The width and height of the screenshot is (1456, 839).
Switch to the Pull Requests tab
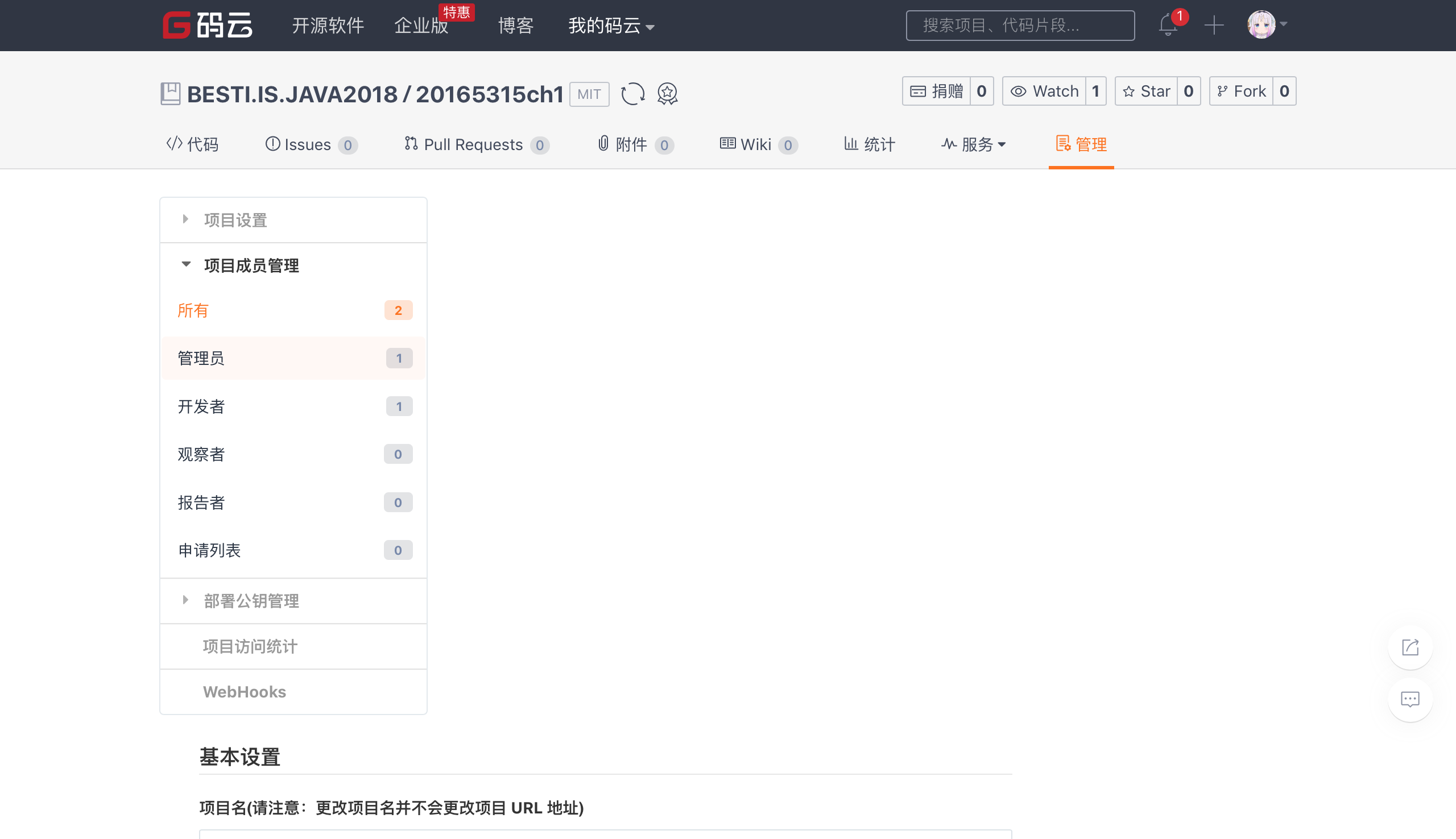click(473, 144)
